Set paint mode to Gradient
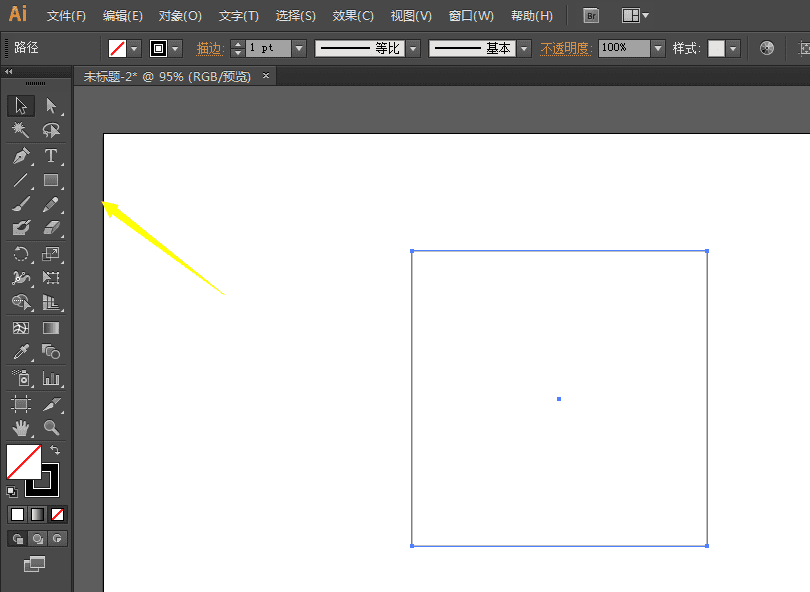 click(x=37, y=515)
